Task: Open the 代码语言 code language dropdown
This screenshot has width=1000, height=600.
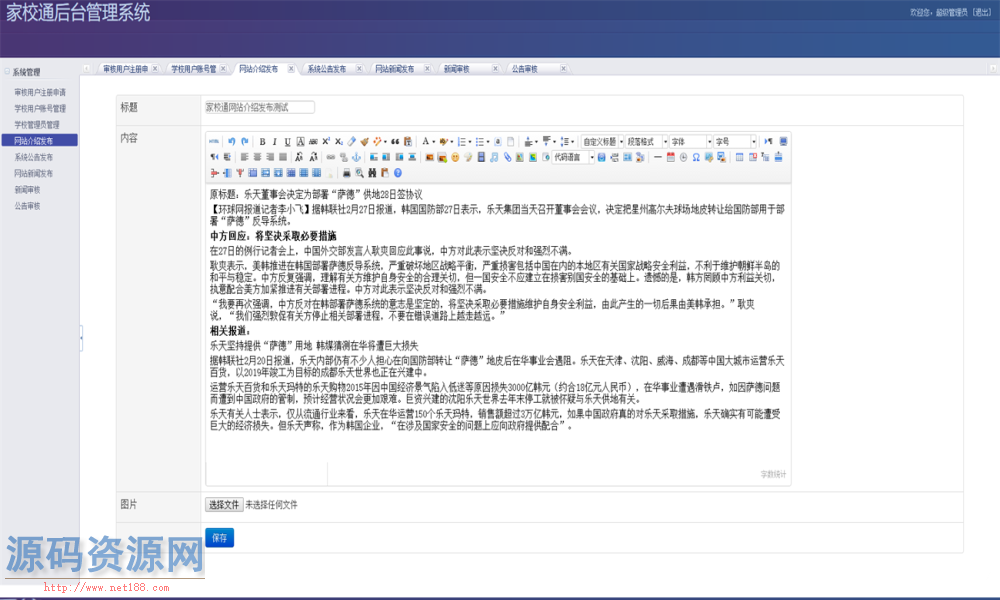Action: point(573,157)
